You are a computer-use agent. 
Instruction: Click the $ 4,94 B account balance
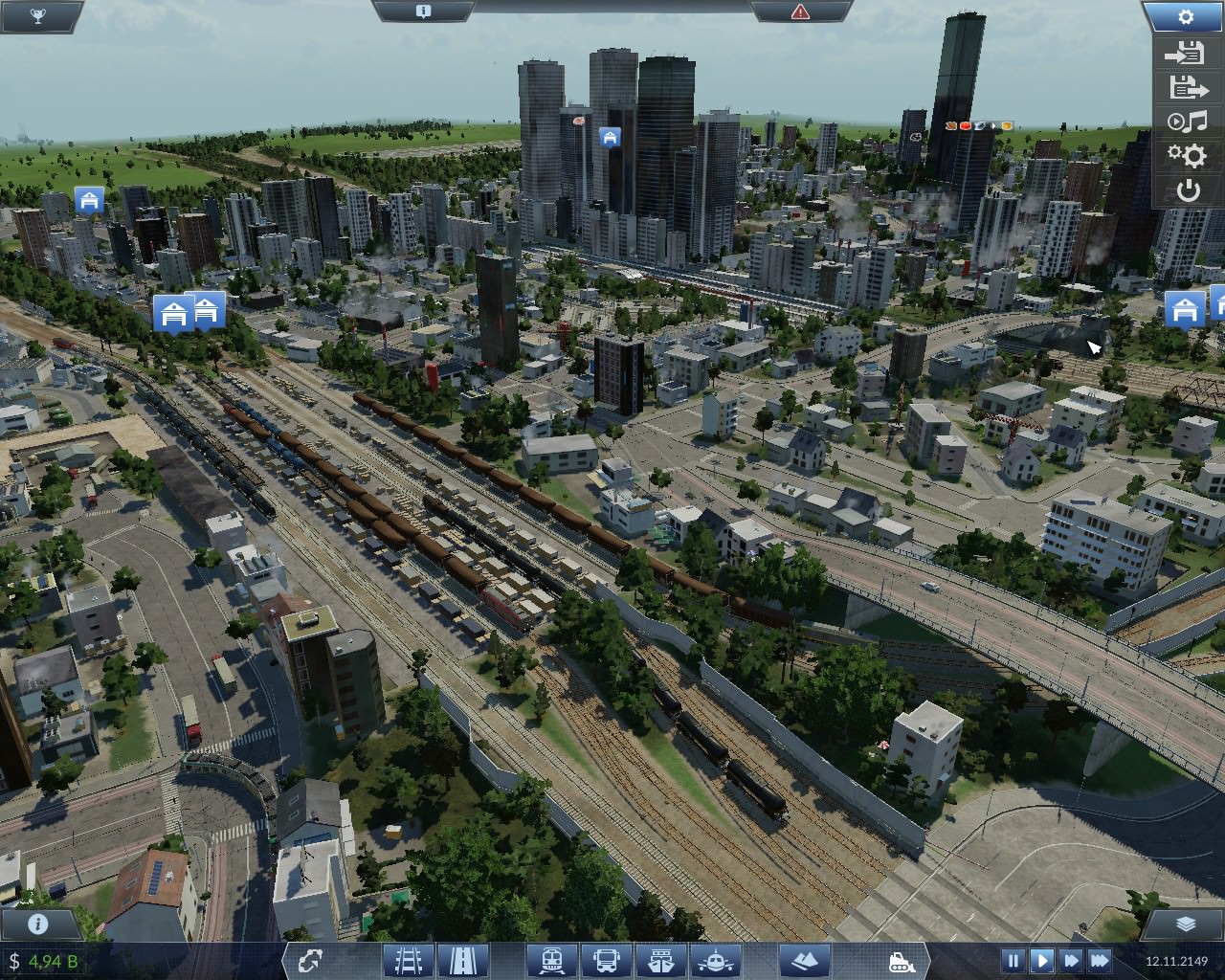43,961
